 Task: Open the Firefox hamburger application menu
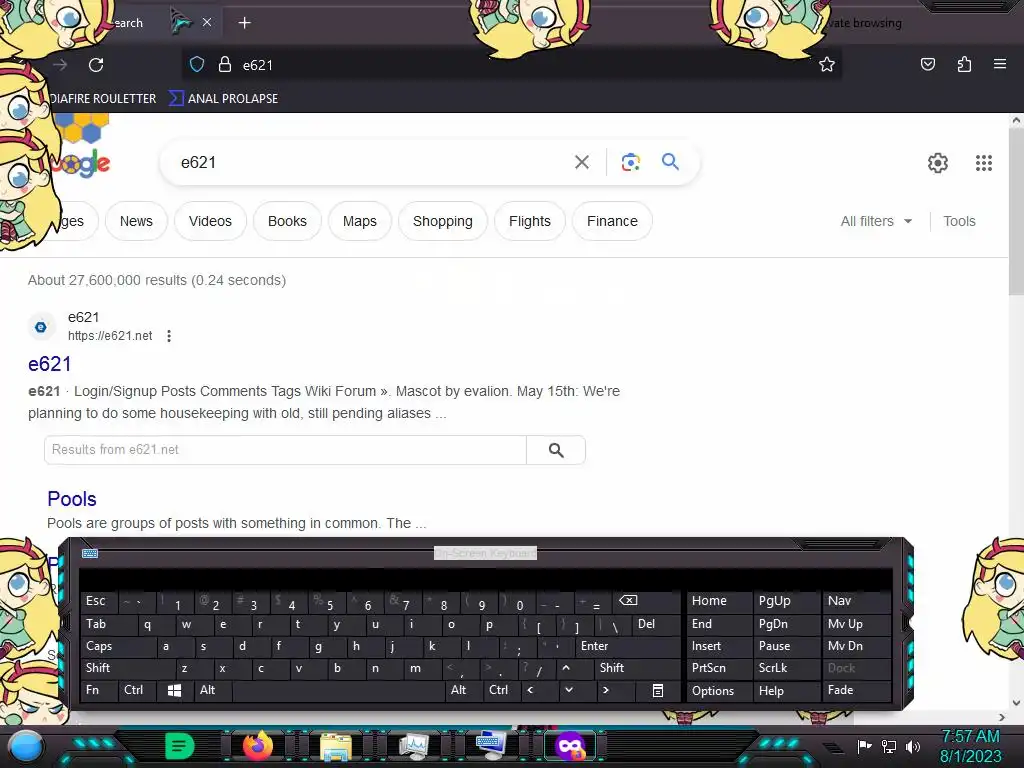click(x=1000, y=64)
